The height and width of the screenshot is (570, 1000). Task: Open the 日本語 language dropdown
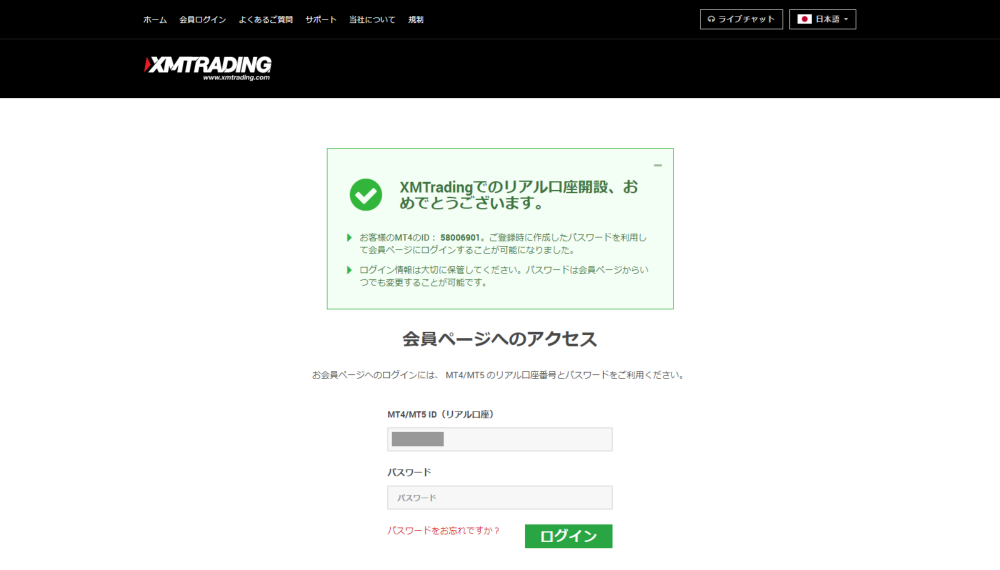(x=823, y=19)
